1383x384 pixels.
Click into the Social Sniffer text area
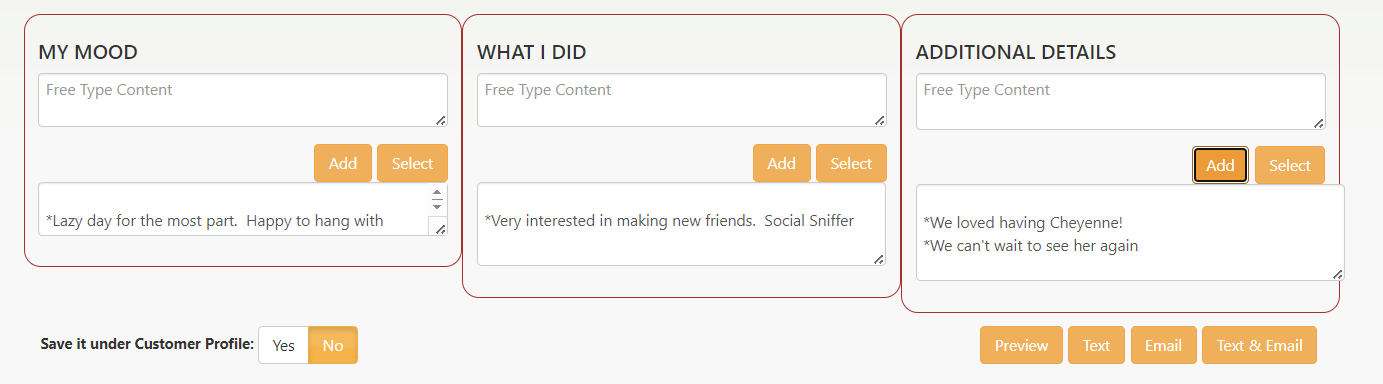682,224
